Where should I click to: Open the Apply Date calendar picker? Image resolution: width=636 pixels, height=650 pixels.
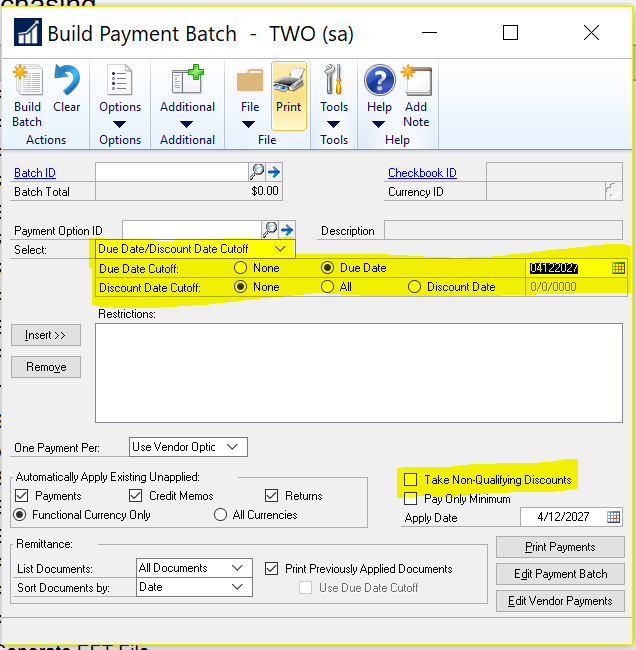tap(614, 517)
